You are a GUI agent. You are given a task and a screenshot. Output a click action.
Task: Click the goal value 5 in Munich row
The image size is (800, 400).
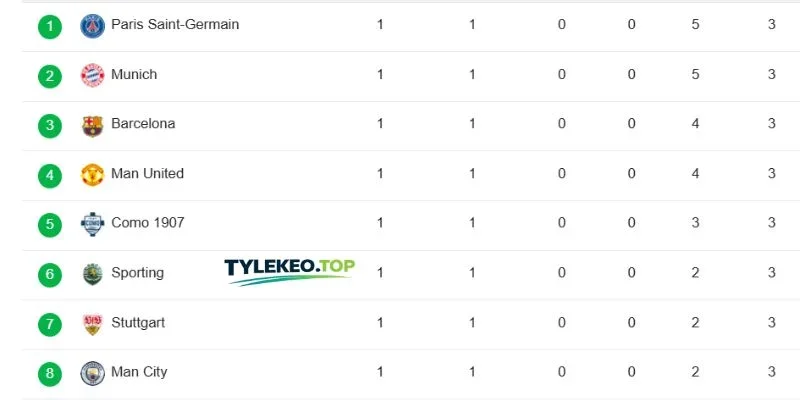coord(695,74)
